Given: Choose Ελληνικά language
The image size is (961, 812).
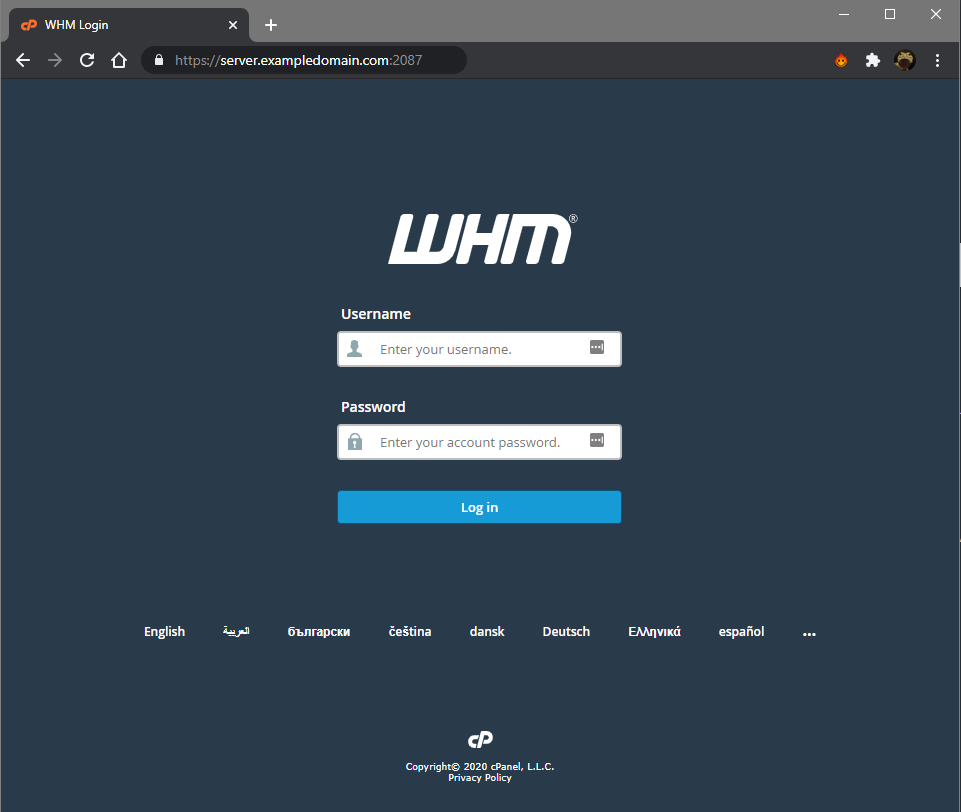Looking at the screenshot, I should point(655,631).
